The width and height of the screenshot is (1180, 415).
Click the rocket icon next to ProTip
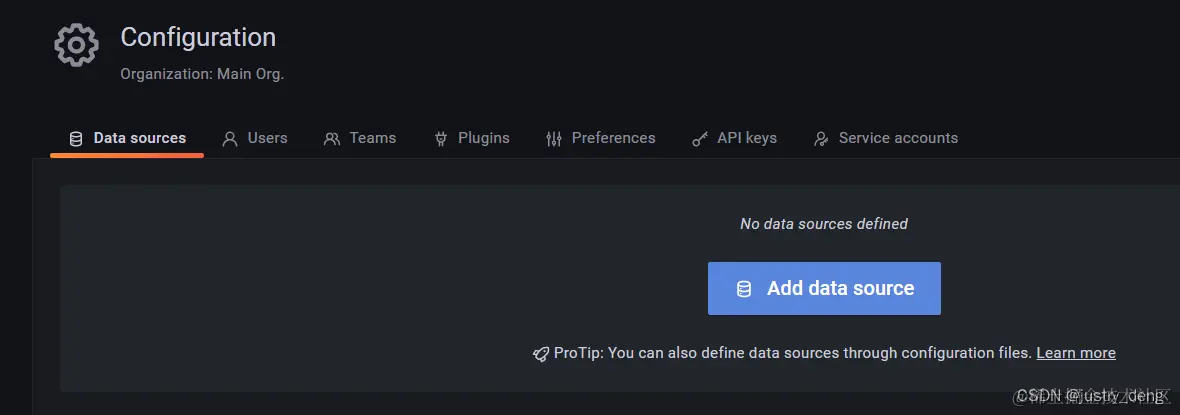click(541, 354)
